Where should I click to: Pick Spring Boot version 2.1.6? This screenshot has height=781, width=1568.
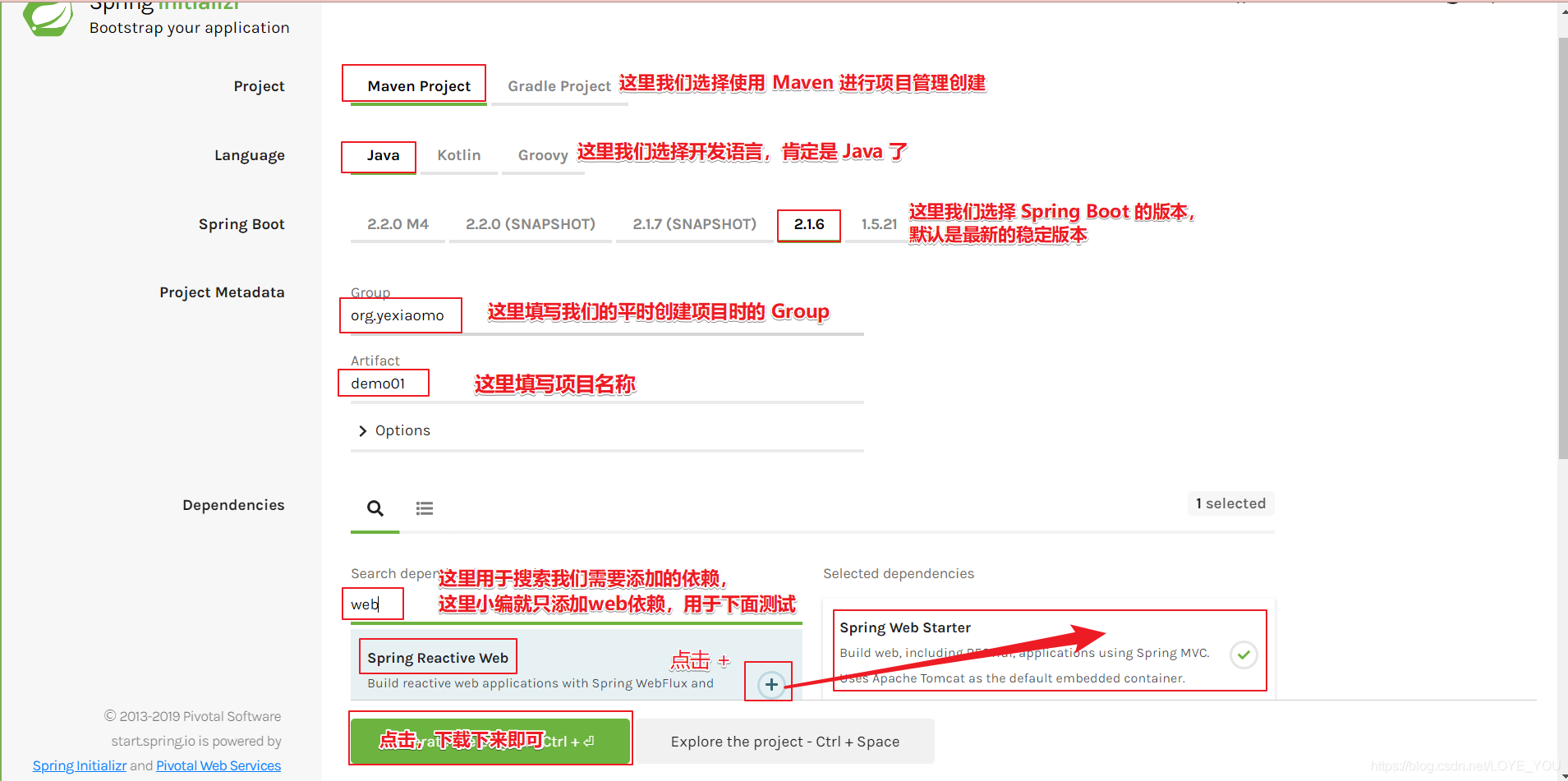[809, 224]
